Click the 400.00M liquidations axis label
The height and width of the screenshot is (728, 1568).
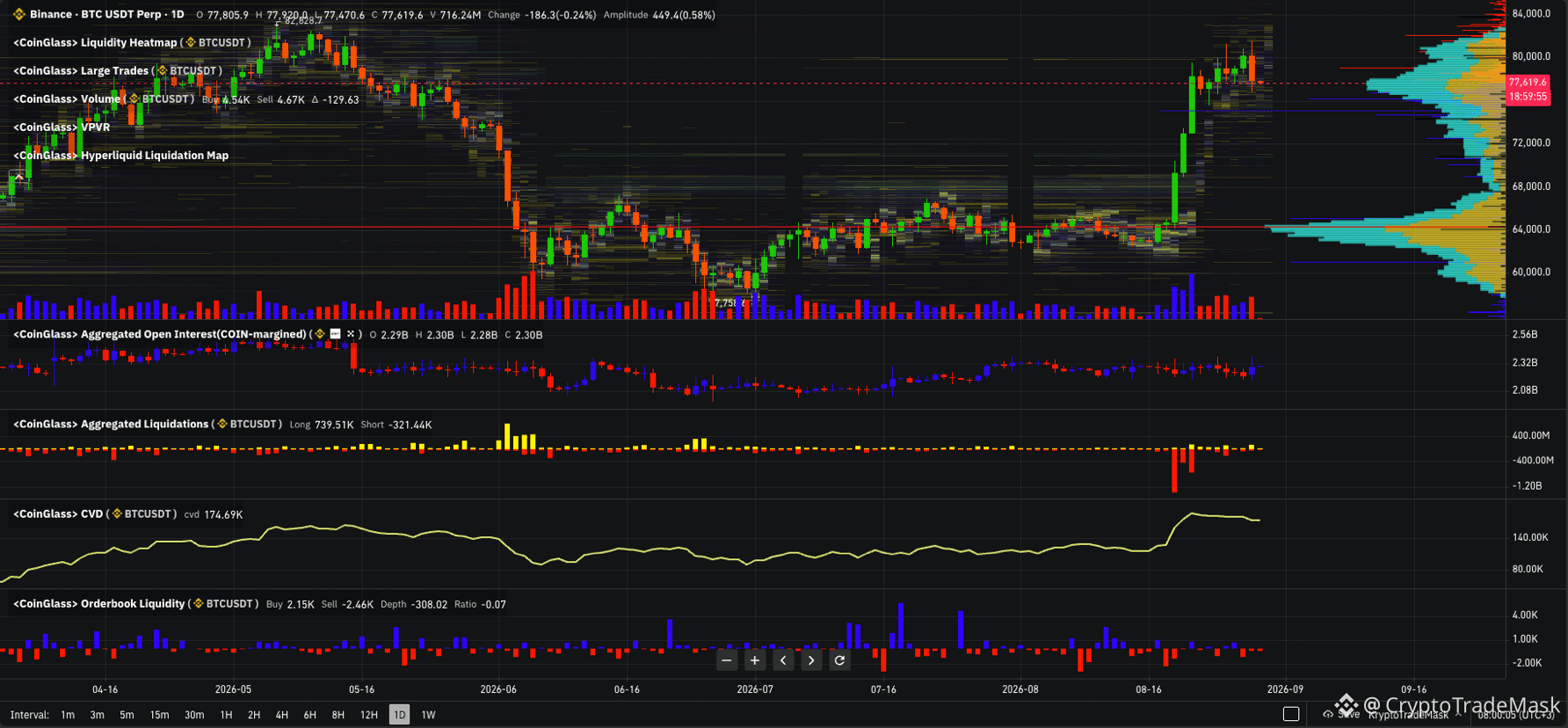1531,435
